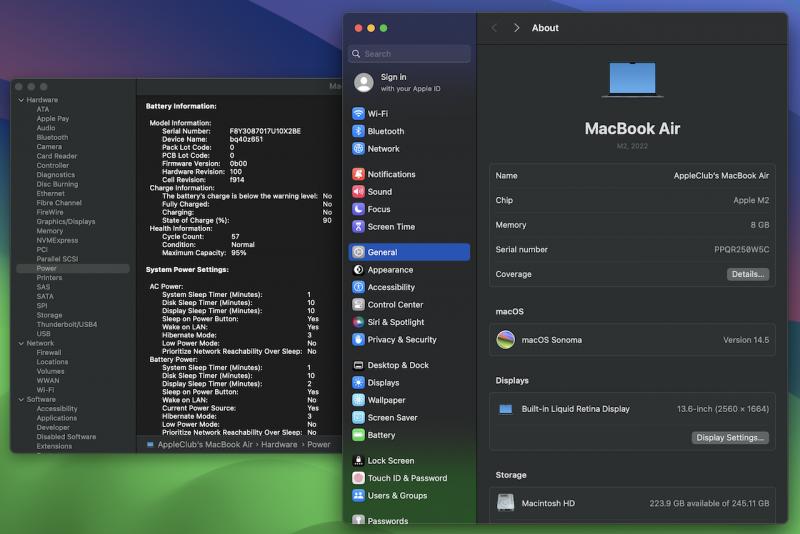Select the Notifications bell icon

click(x=359, y=174)
